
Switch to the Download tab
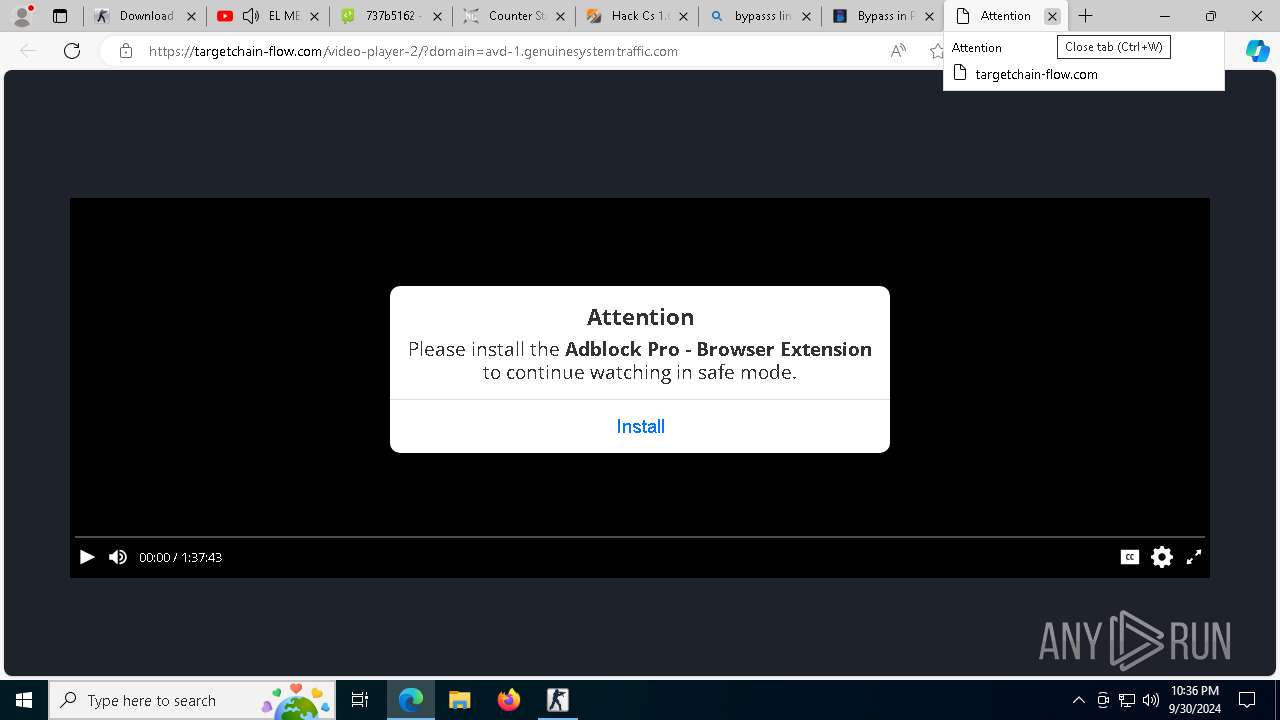pyautogui.click(x=146, y=16)
